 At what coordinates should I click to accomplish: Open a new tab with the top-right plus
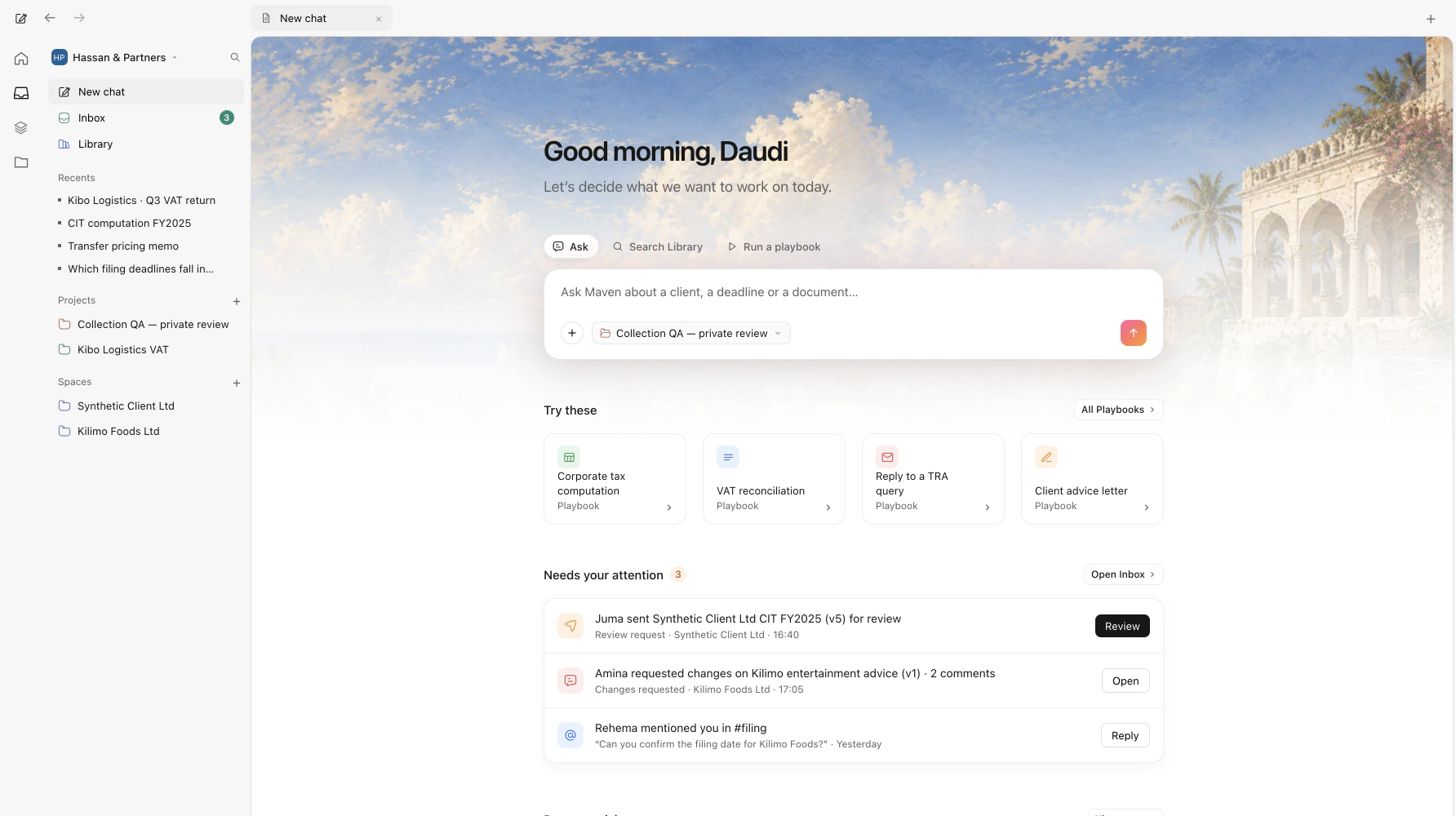coord(1431,19)
